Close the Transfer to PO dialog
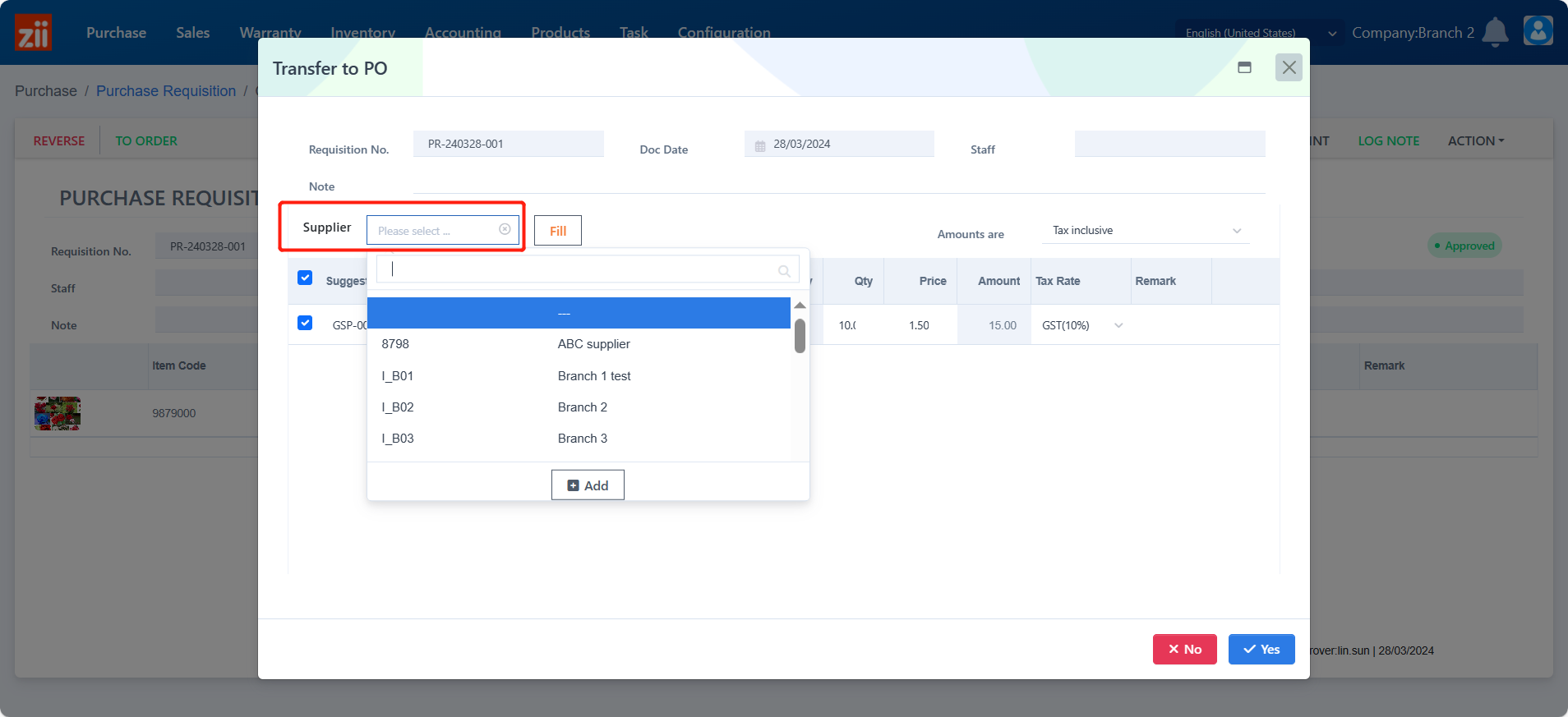This screenshot has width=1568, height=717. pos(1289,67)
